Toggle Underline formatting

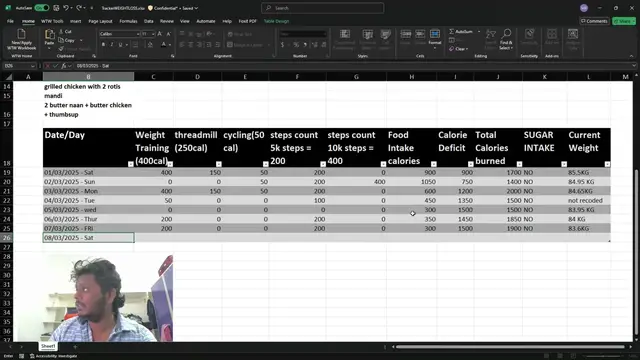(x=120, y=44)
